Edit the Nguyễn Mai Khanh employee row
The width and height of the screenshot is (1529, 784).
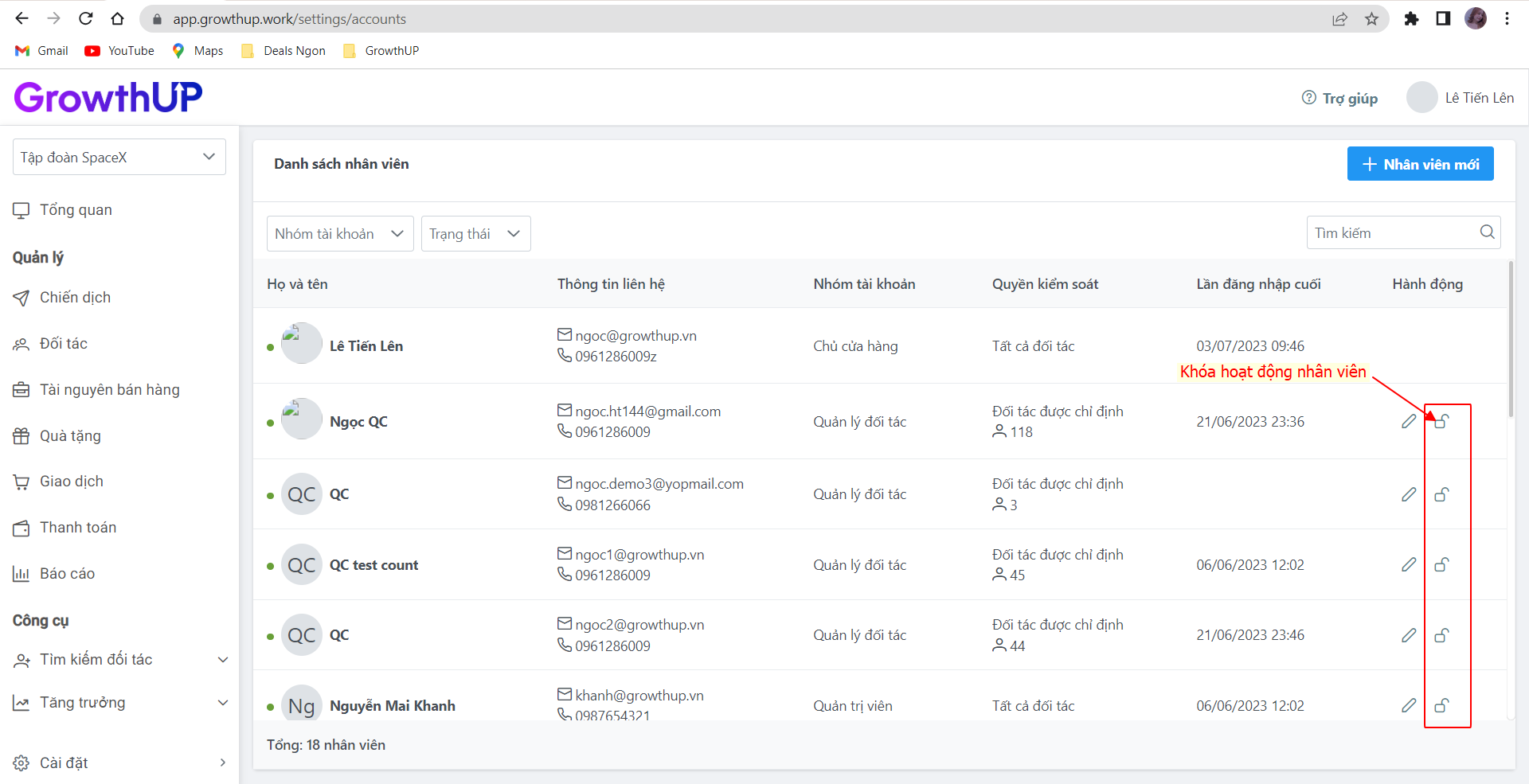pyautogui.click(x=1409, y=705)
